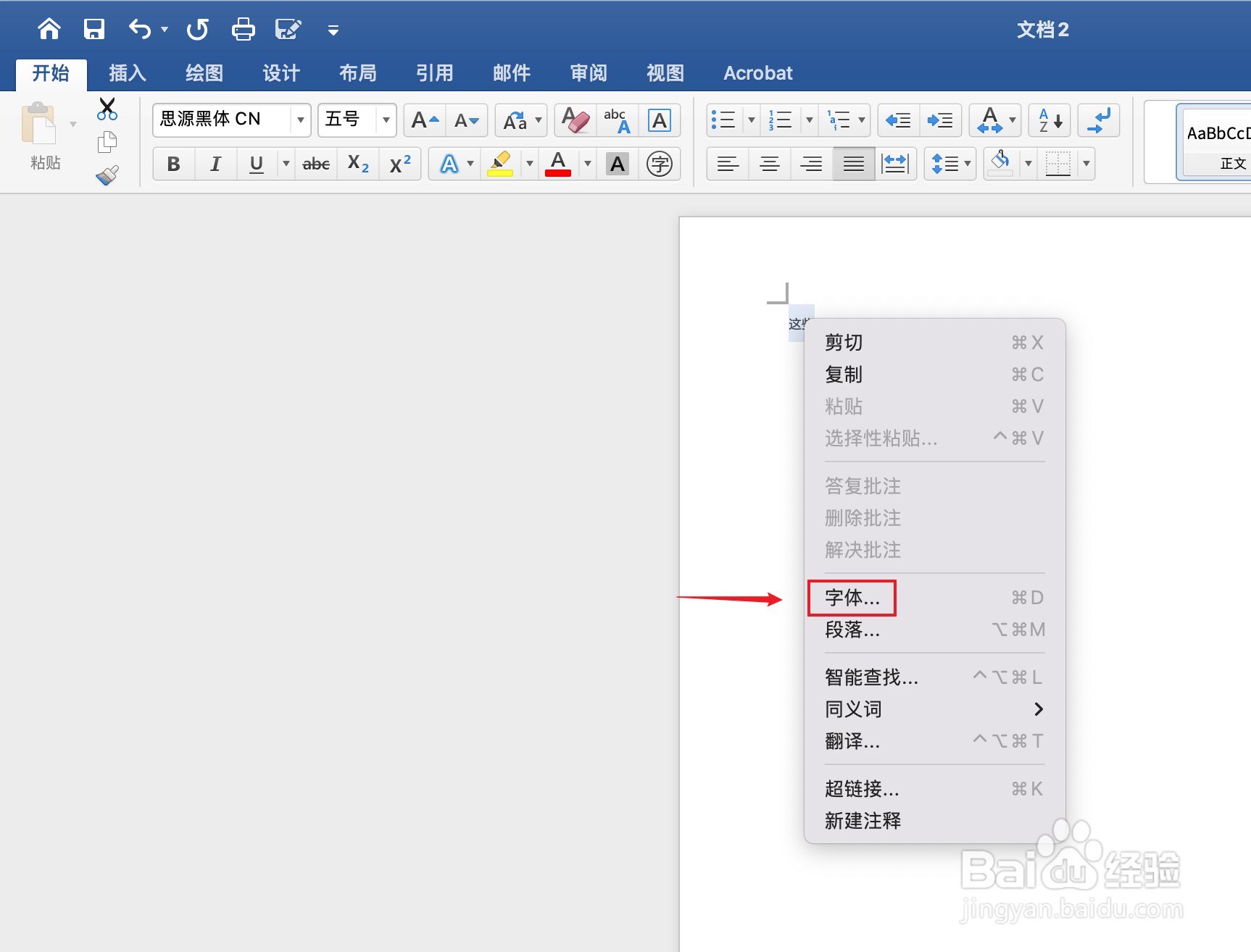Switch to the 设计 tab

pos(281,73)
